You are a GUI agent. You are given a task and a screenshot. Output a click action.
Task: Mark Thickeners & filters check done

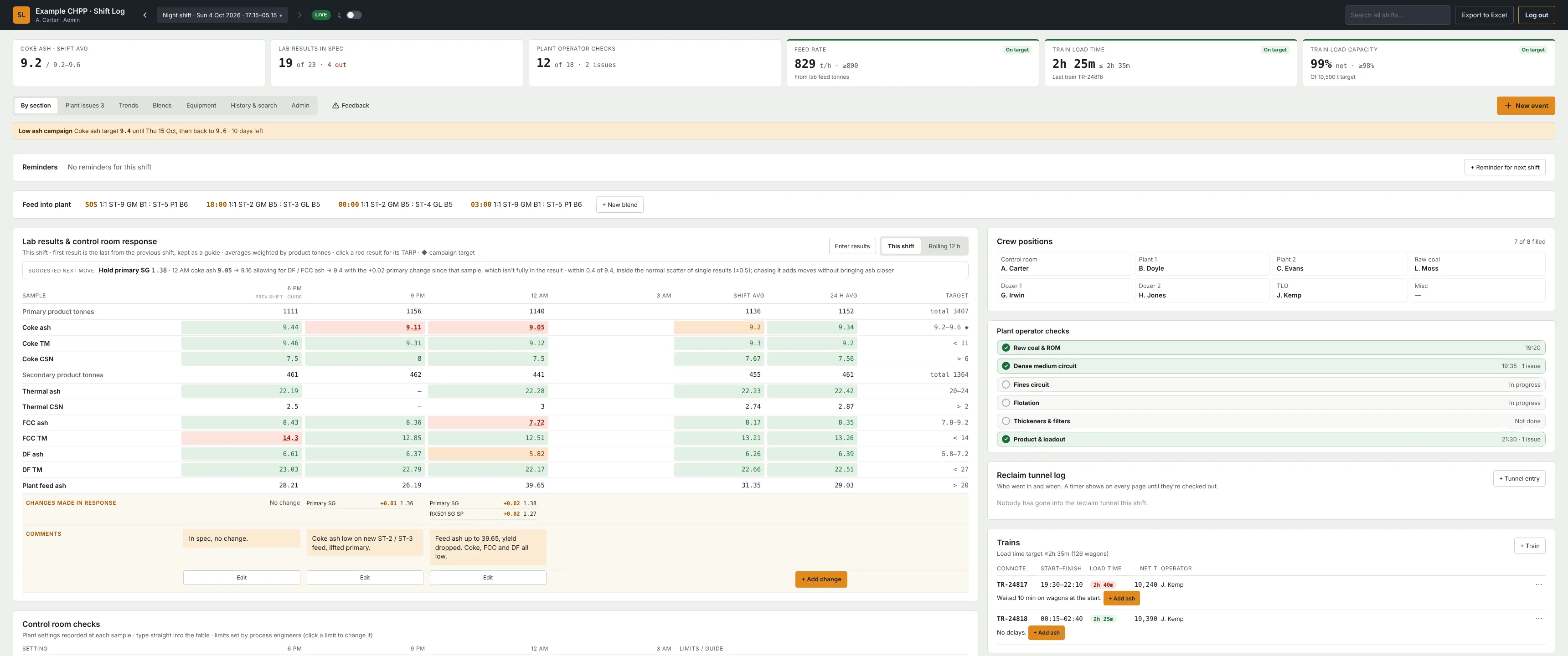(x=1006, y=421)
